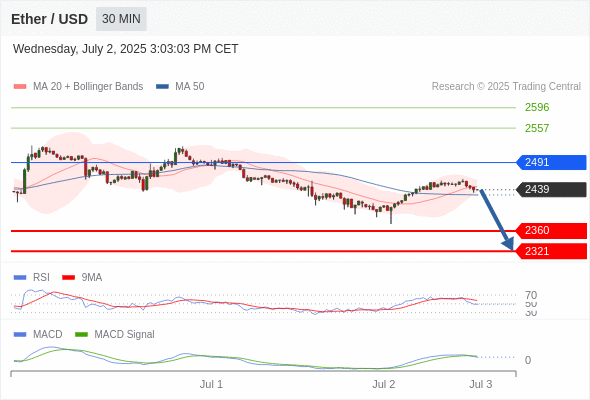590x400 pixels.
Task: Click the 2596 green resistance value
Action: [537, 107]
